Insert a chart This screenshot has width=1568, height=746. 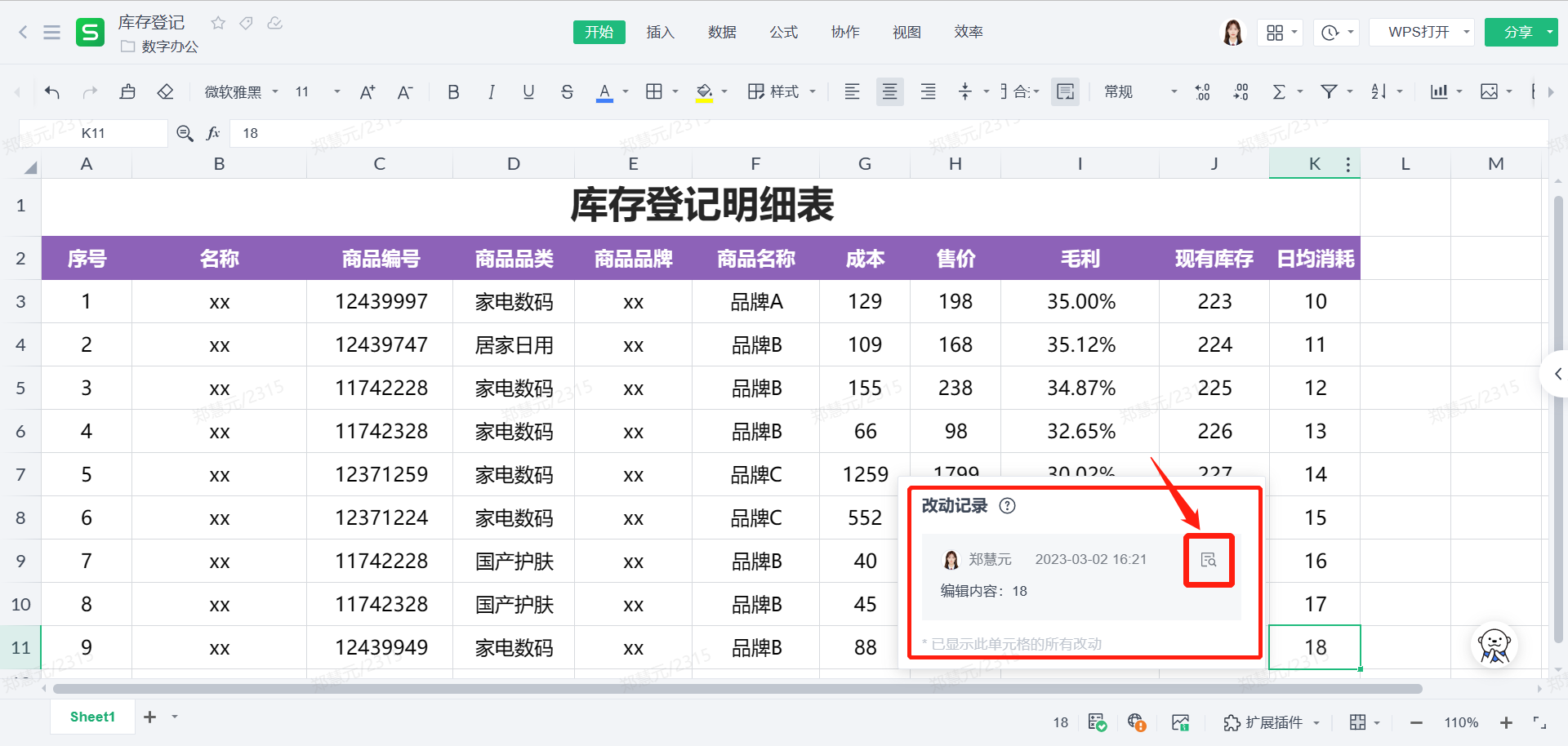tap(1439, 91)
